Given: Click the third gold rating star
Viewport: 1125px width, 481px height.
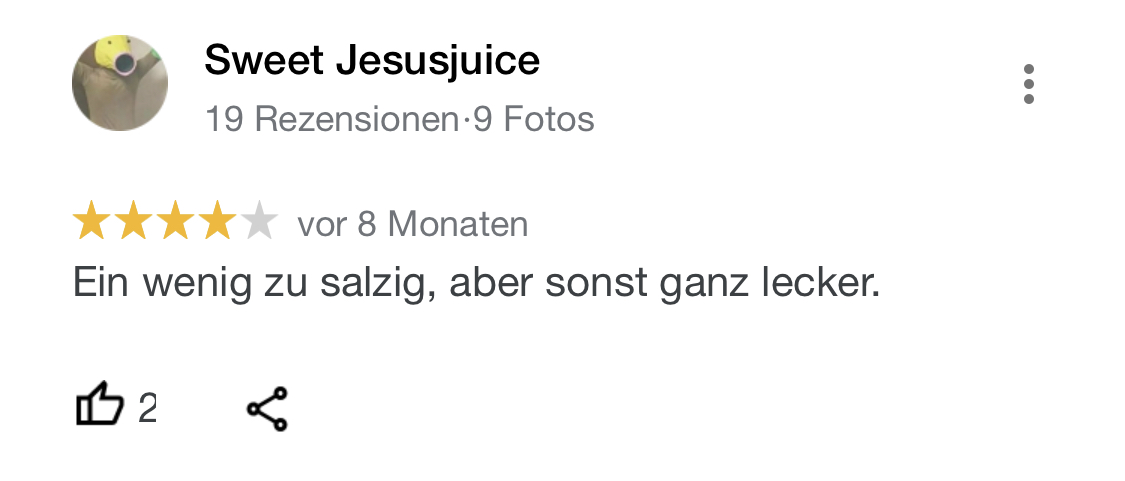Looking at the screenshot, I should [x=175, y=223].
